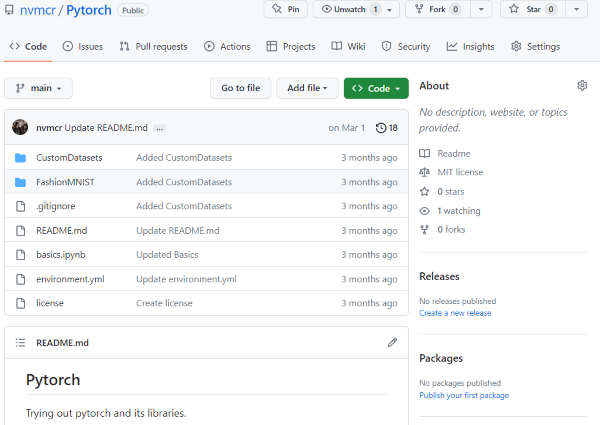Viewport: 600px width, 425px height.
Task: Open Updated Basics commit message
Action: click(x=167, y=255)
